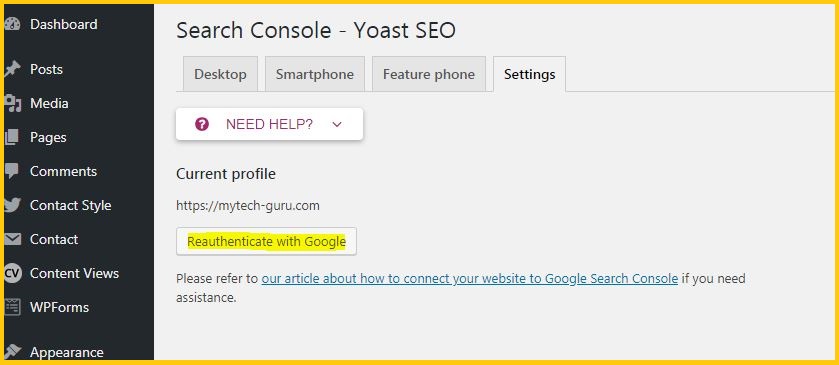Click Reauthenticate with Google button

click(x=266, y=241)
